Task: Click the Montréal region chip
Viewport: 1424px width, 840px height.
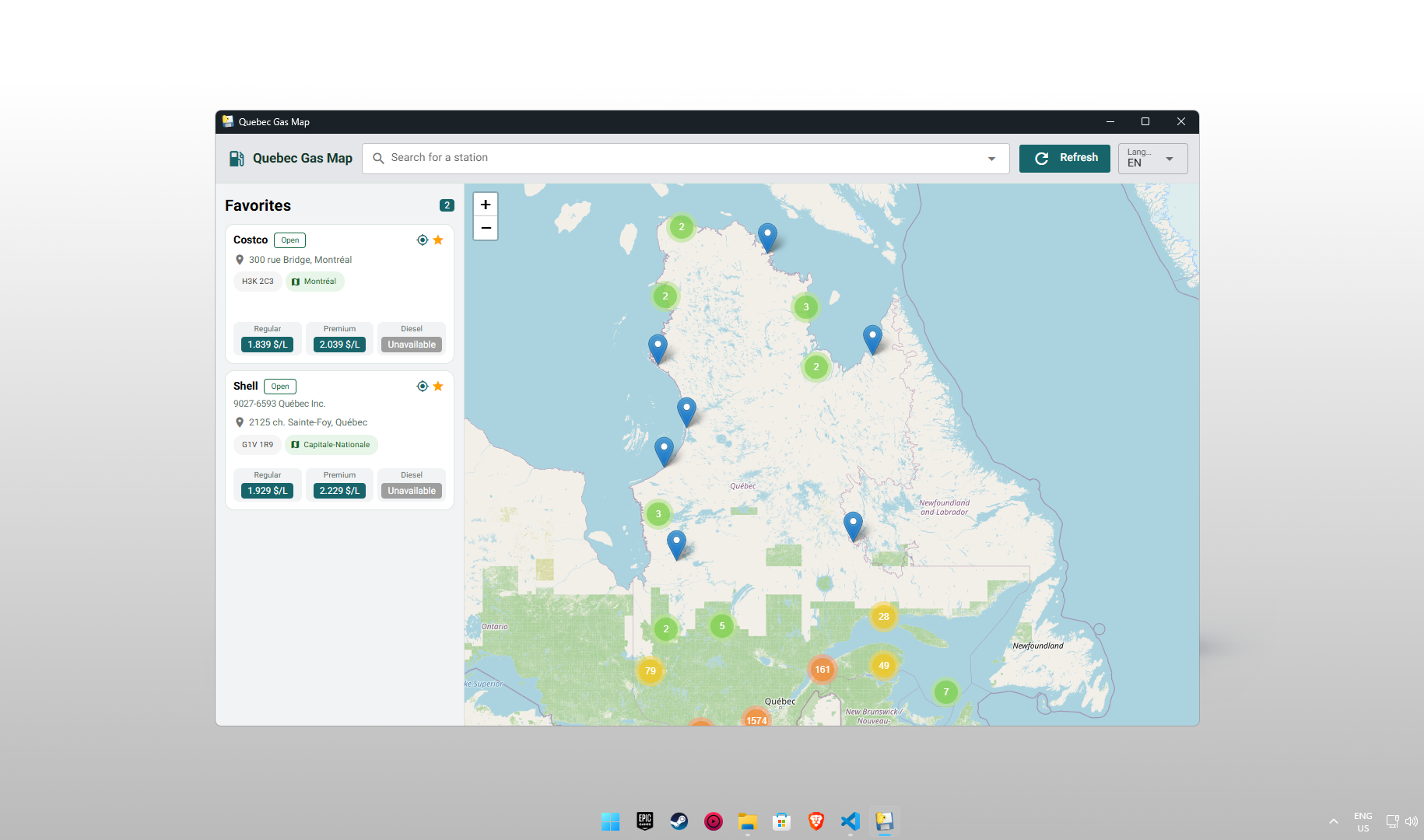Action: click(314, 282)
